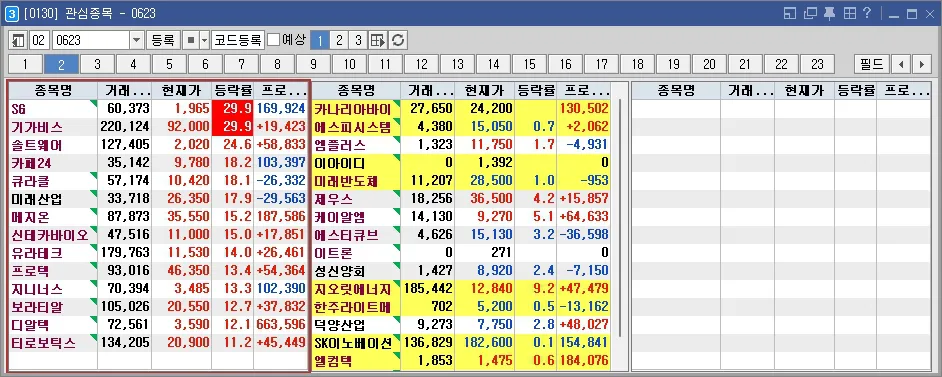Select 지오릿에너지 stock name
The image size is (942, 377).
coord(353,289)
